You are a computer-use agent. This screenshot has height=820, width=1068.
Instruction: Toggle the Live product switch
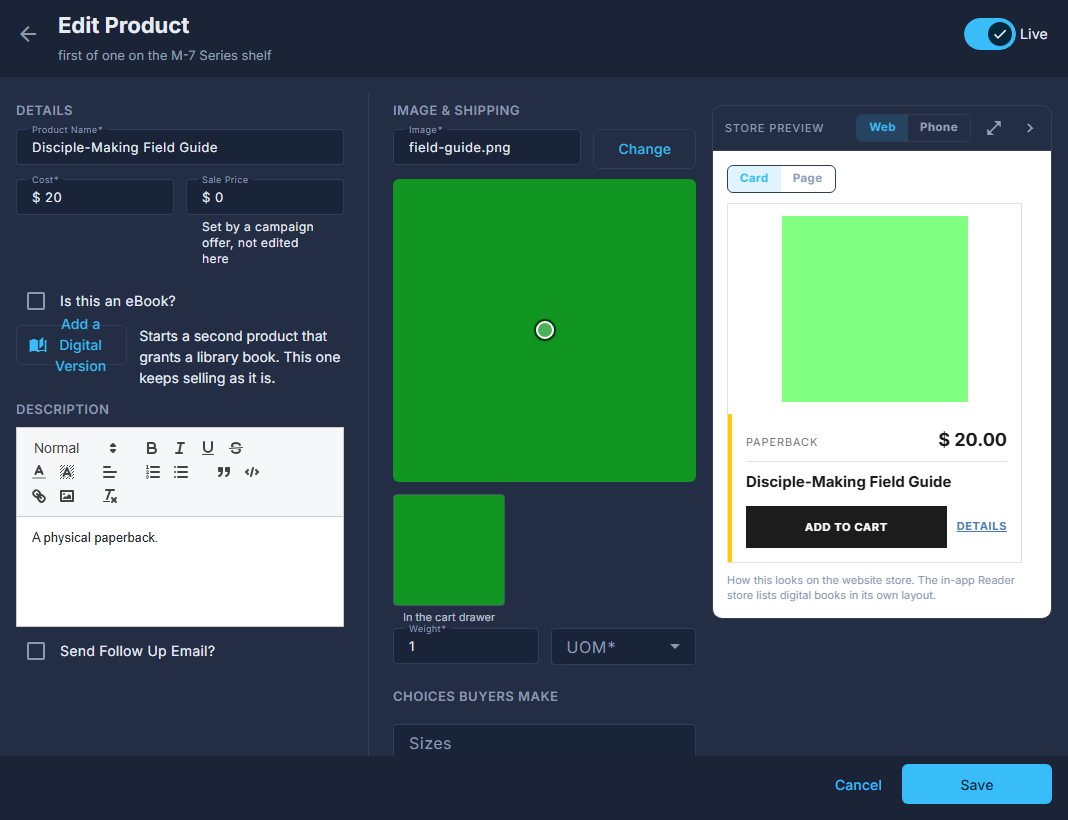click(x=989, y=34)
